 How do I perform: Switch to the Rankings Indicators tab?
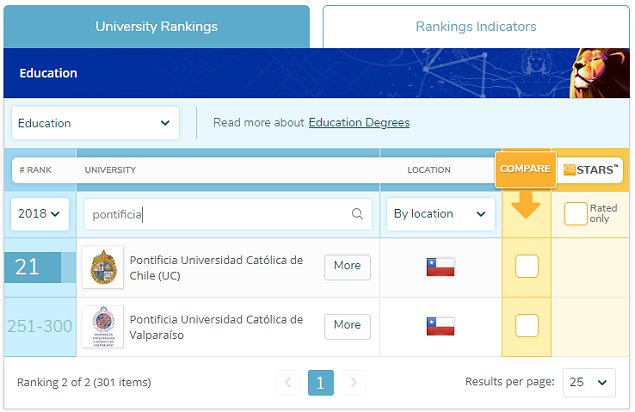pyautogui.click(x=476, y=27)
